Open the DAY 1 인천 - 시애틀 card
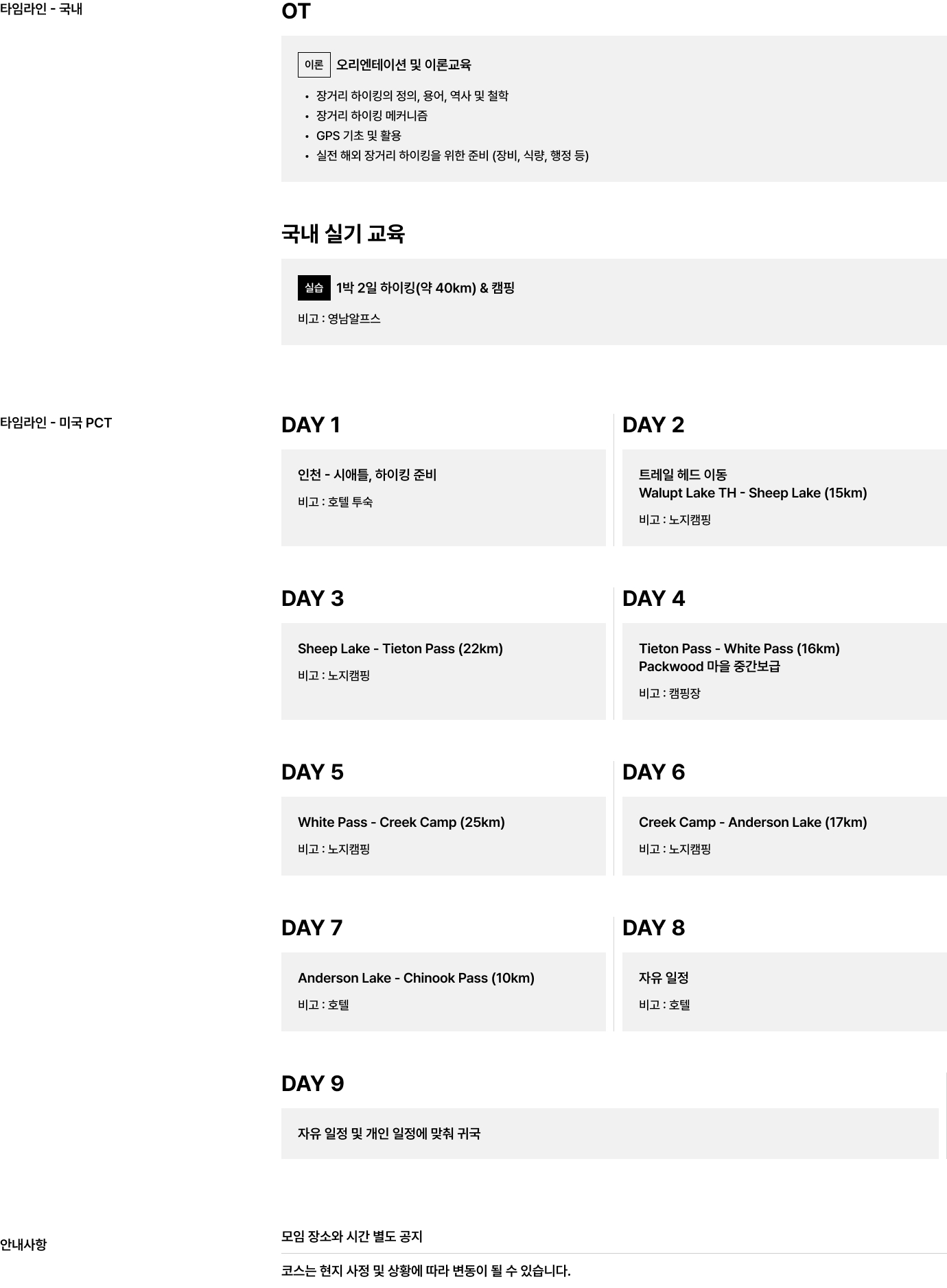 pyautogui.click(x=443, y=497)
